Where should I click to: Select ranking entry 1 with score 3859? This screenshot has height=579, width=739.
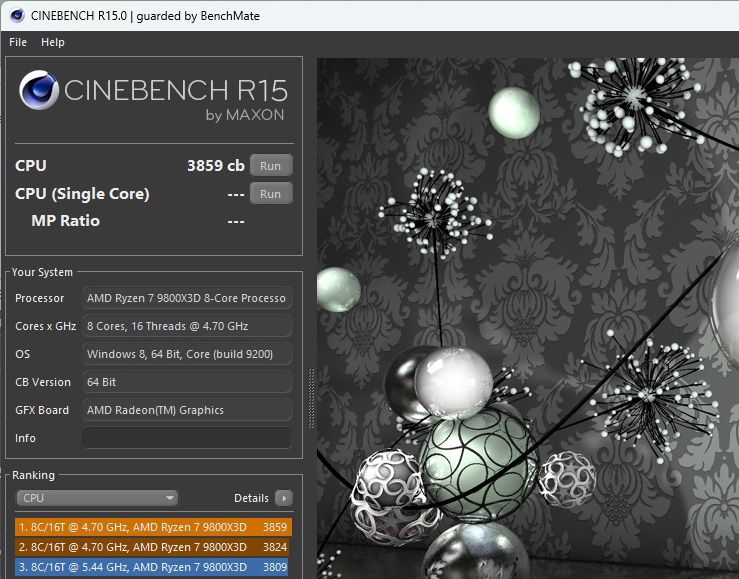[153, 527]
